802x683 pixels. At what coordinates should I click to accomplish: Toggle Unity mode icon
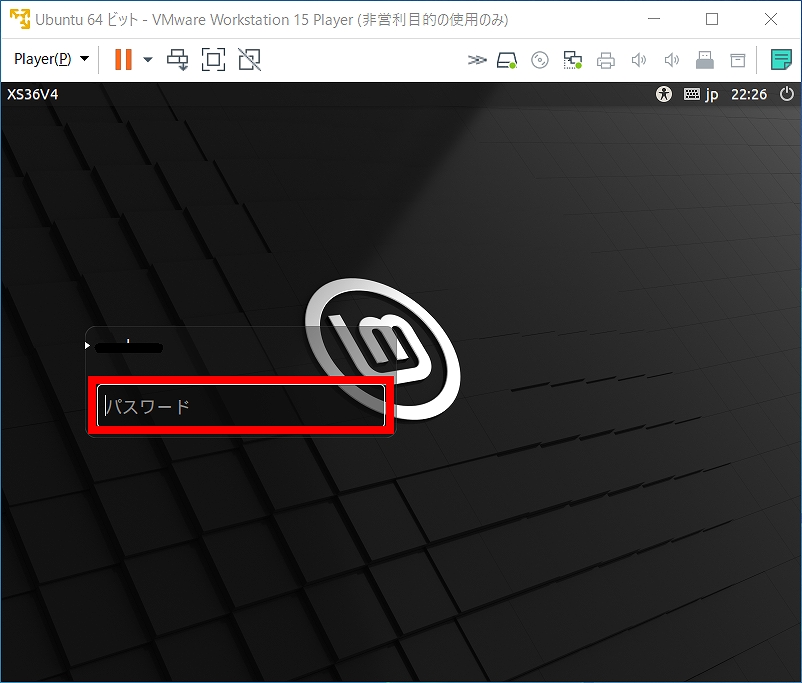click(250, 59)
